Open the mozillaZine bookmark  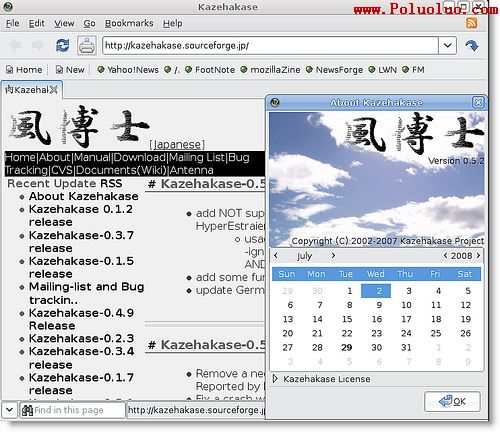point(270,70)
